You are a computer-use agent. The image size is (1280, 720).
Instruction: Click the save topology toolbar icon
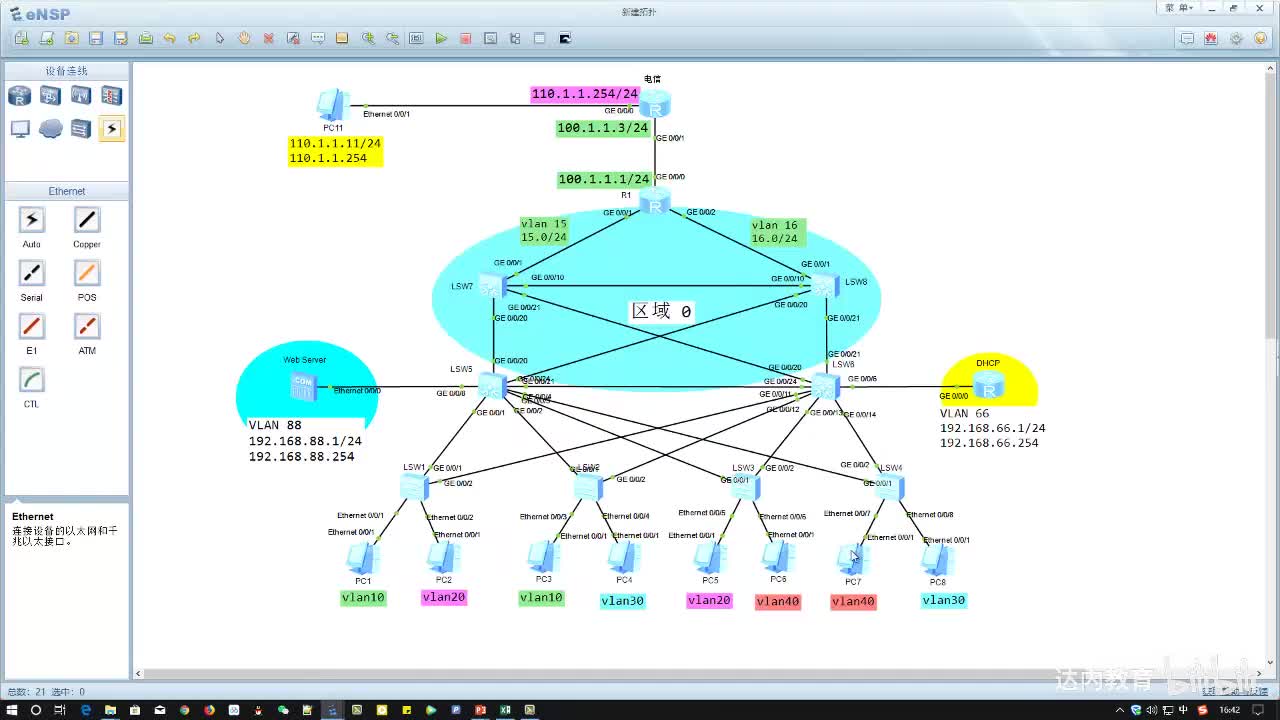[x=96, y=38]
